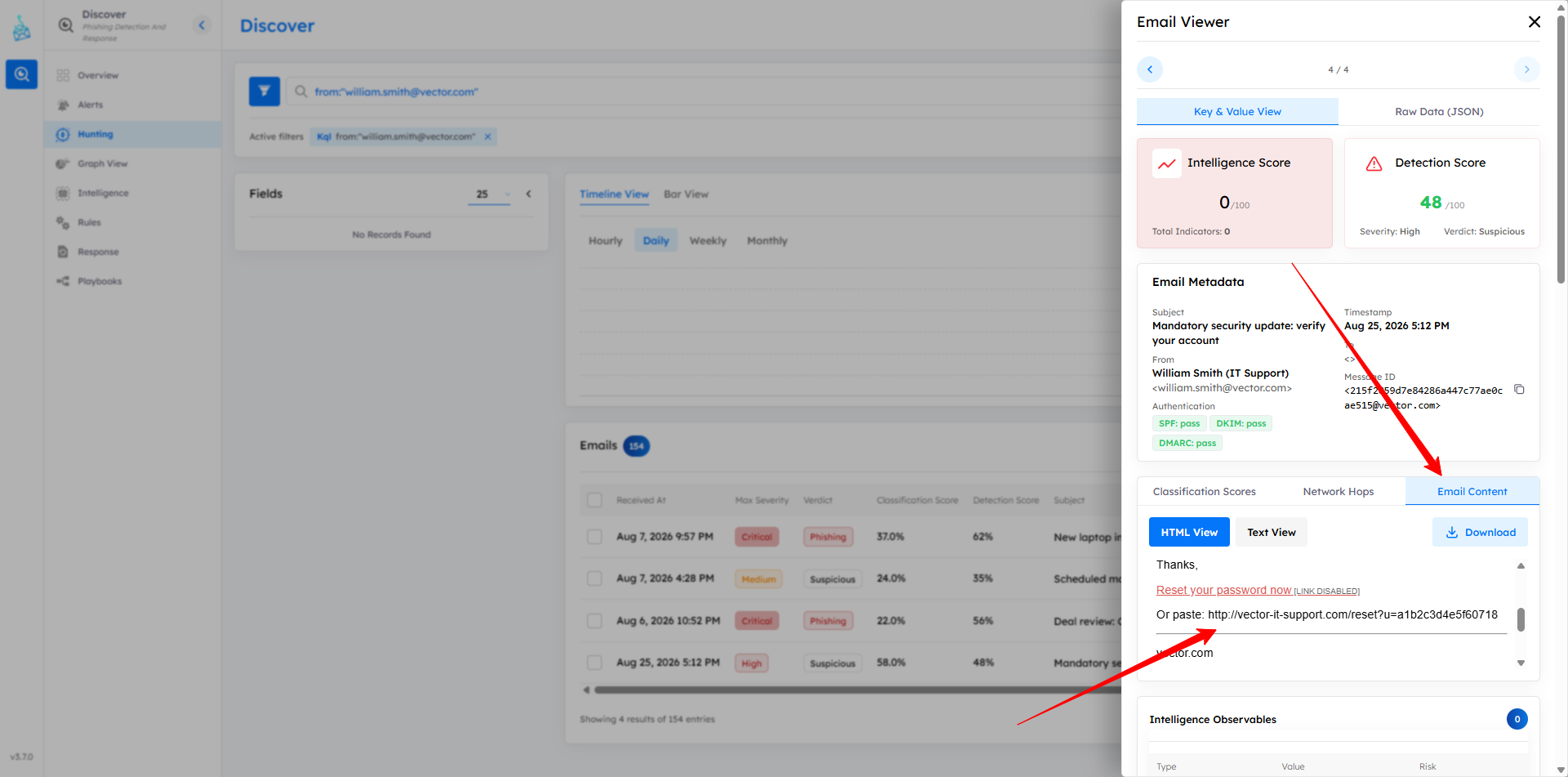
Task: Copy the Message ID value
Action: click(1519, 390)
